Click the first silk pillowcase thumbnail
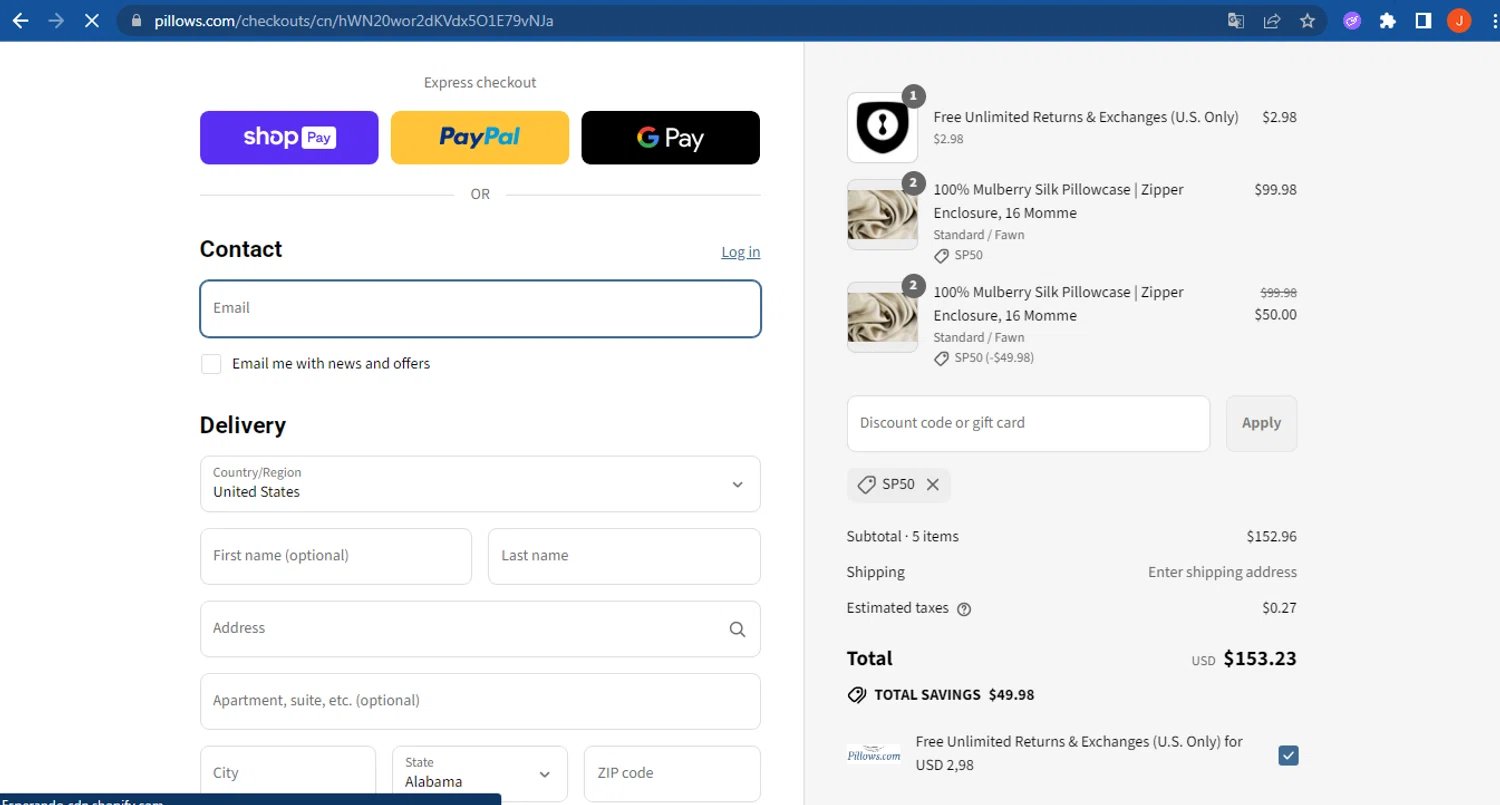 (882, 215)
